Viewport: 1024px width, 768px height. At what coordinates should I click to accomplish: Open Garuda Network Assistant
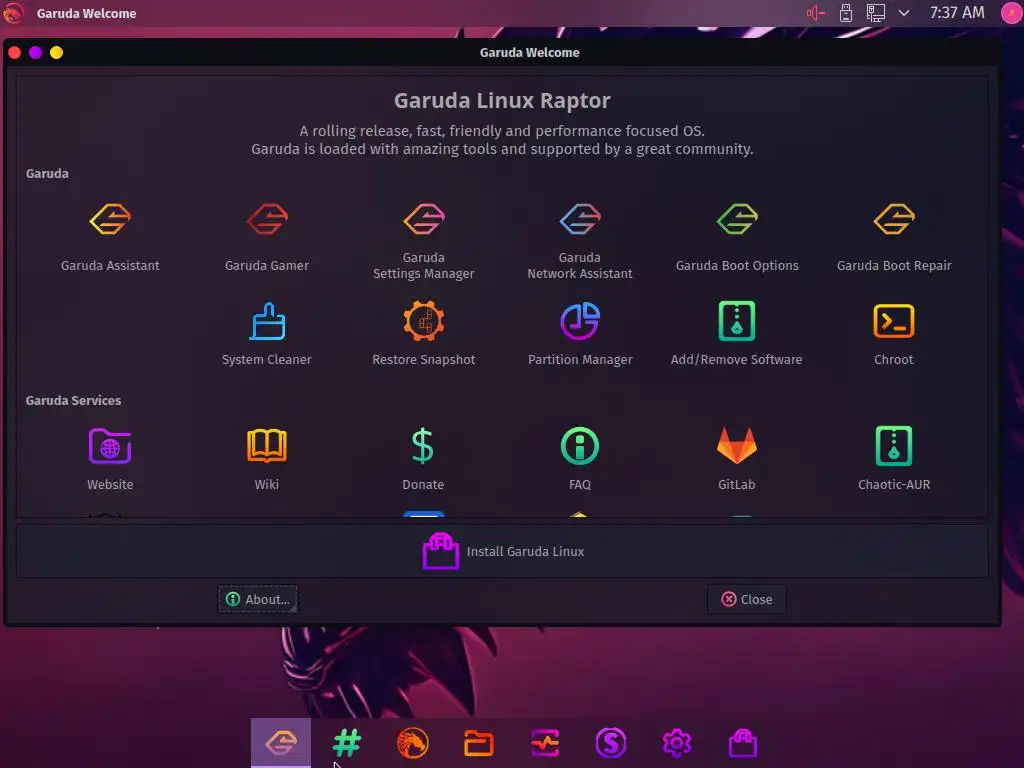click(580, 240)
